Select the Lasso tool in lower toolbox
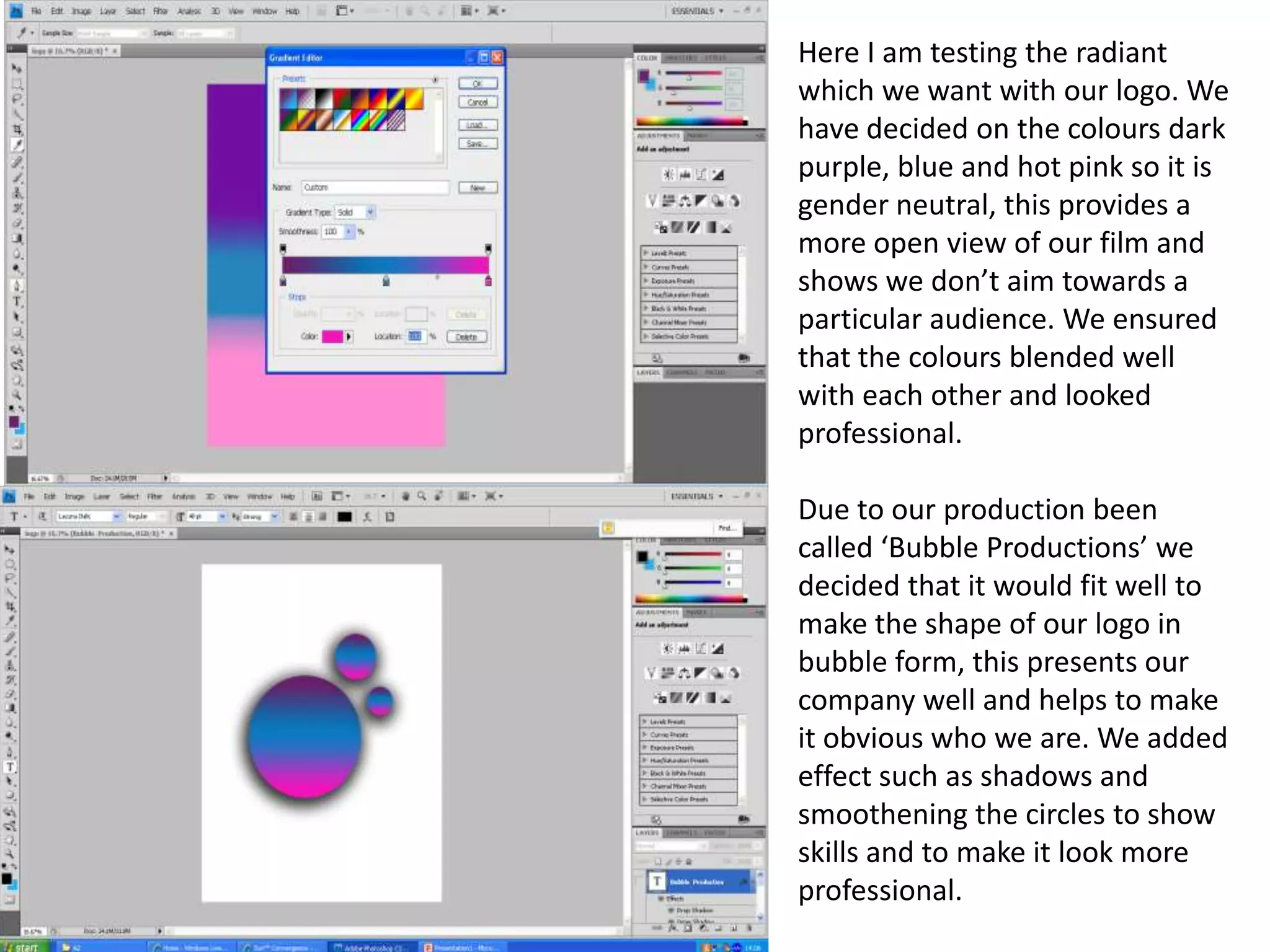The width and height of the screenshot is (1270, 952). 10,578
